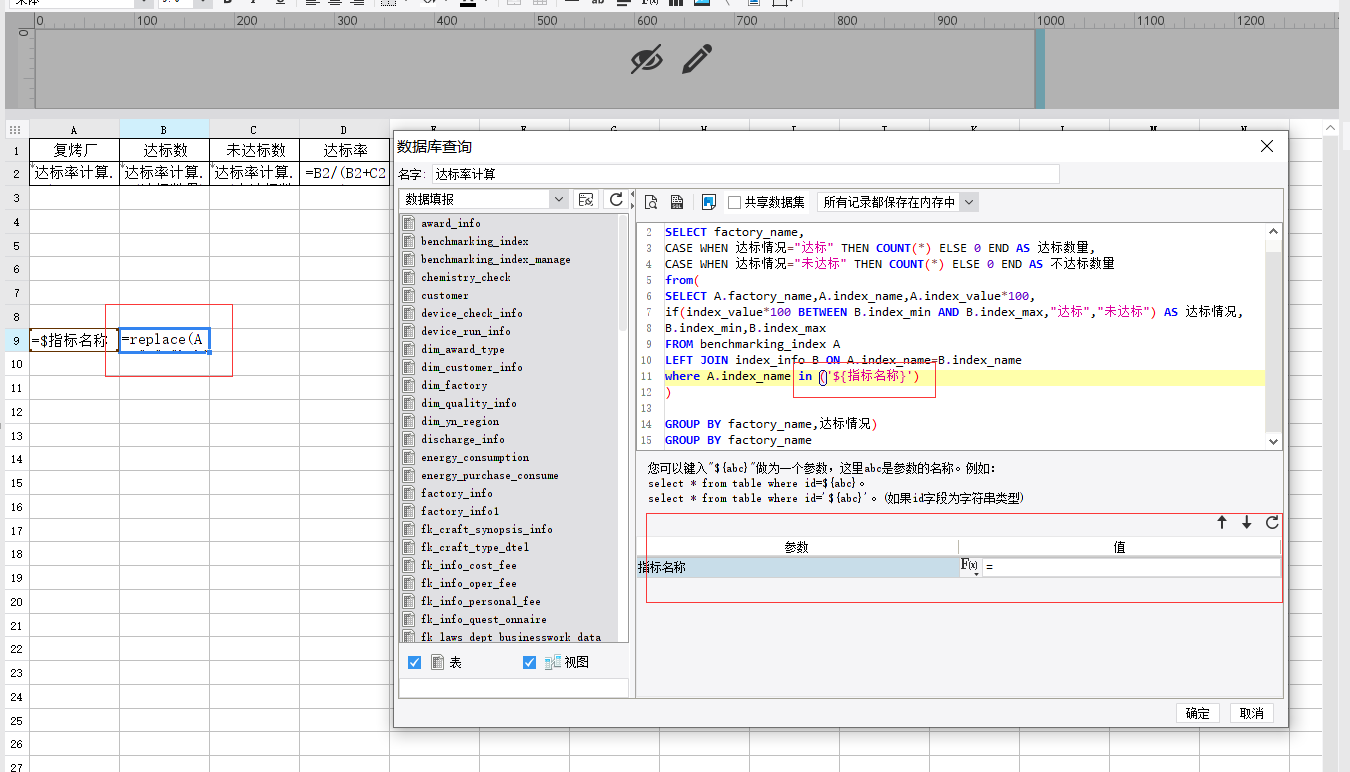1350x772 pixels.
Task: Select the fk_info_quest_onnaire table
Action: (483, 619)
